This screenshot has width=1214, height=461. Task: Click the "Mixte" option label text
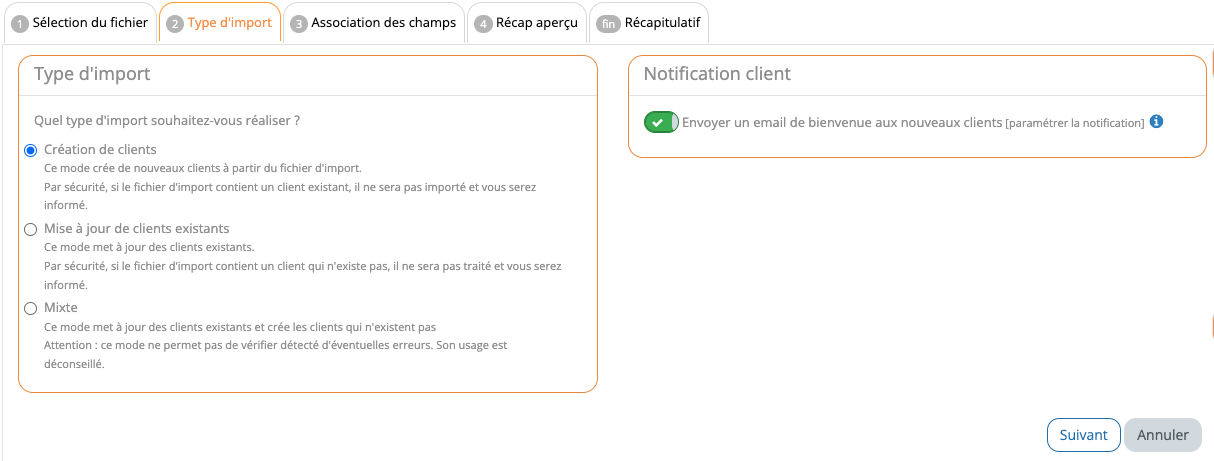61,308
